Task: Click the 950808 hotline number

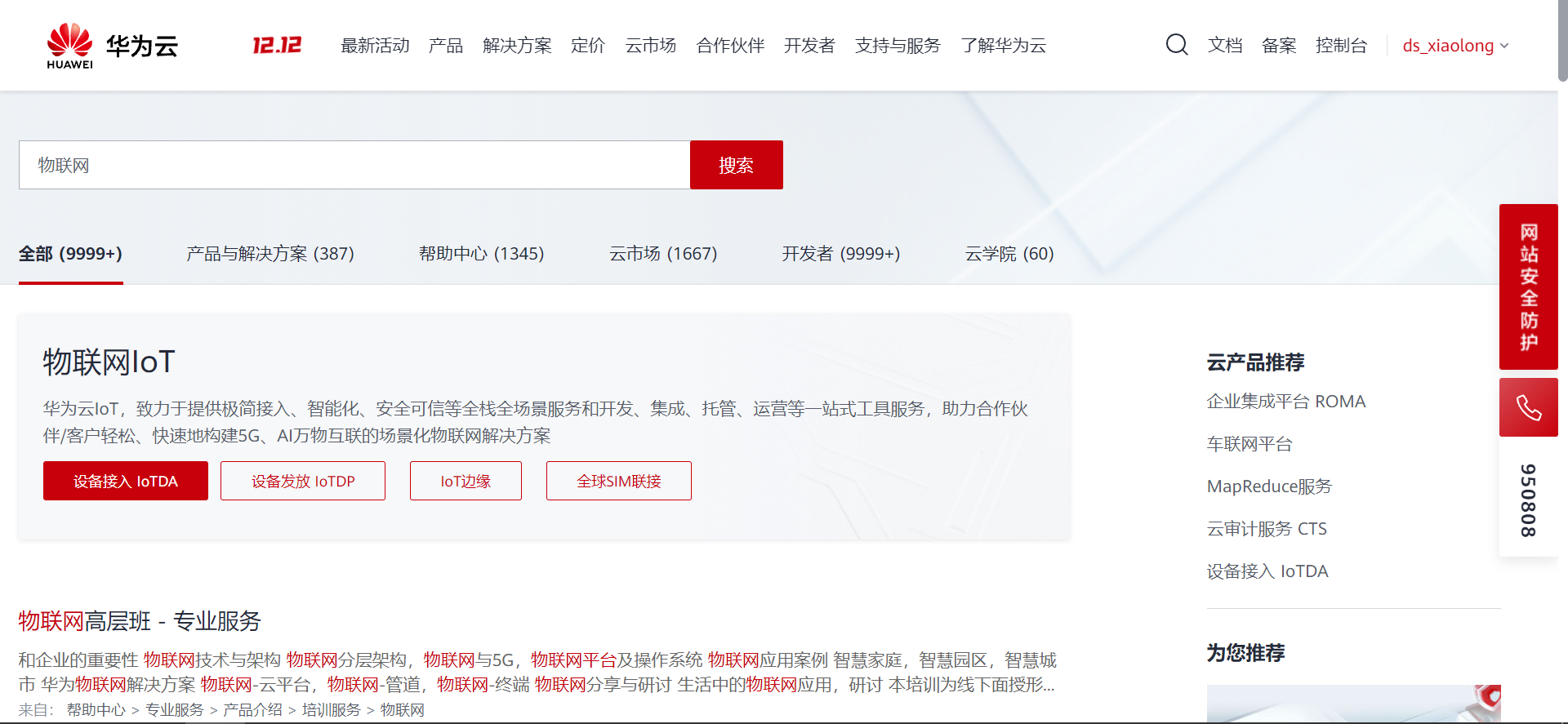Action: pos(1529,500)
